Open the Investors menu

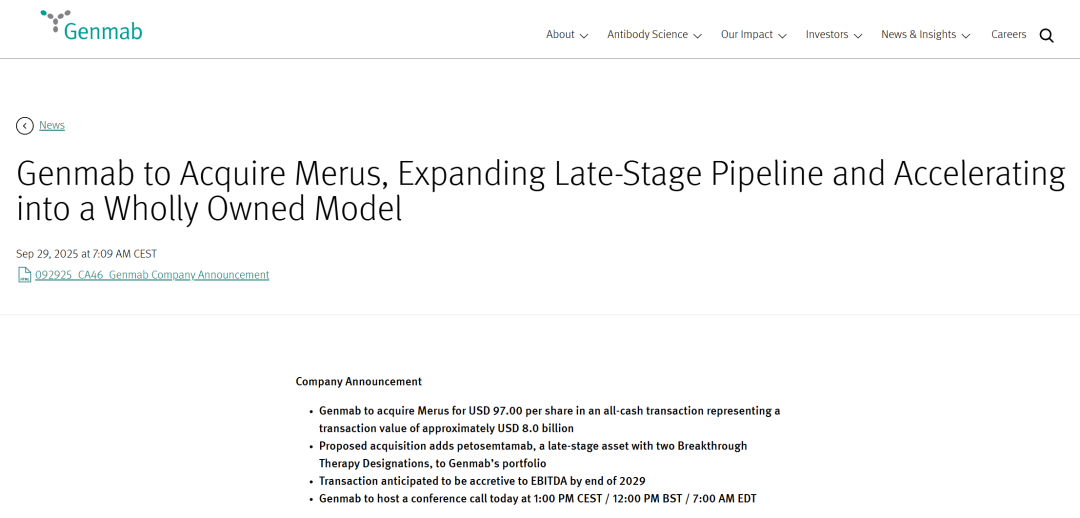point(827,35)
